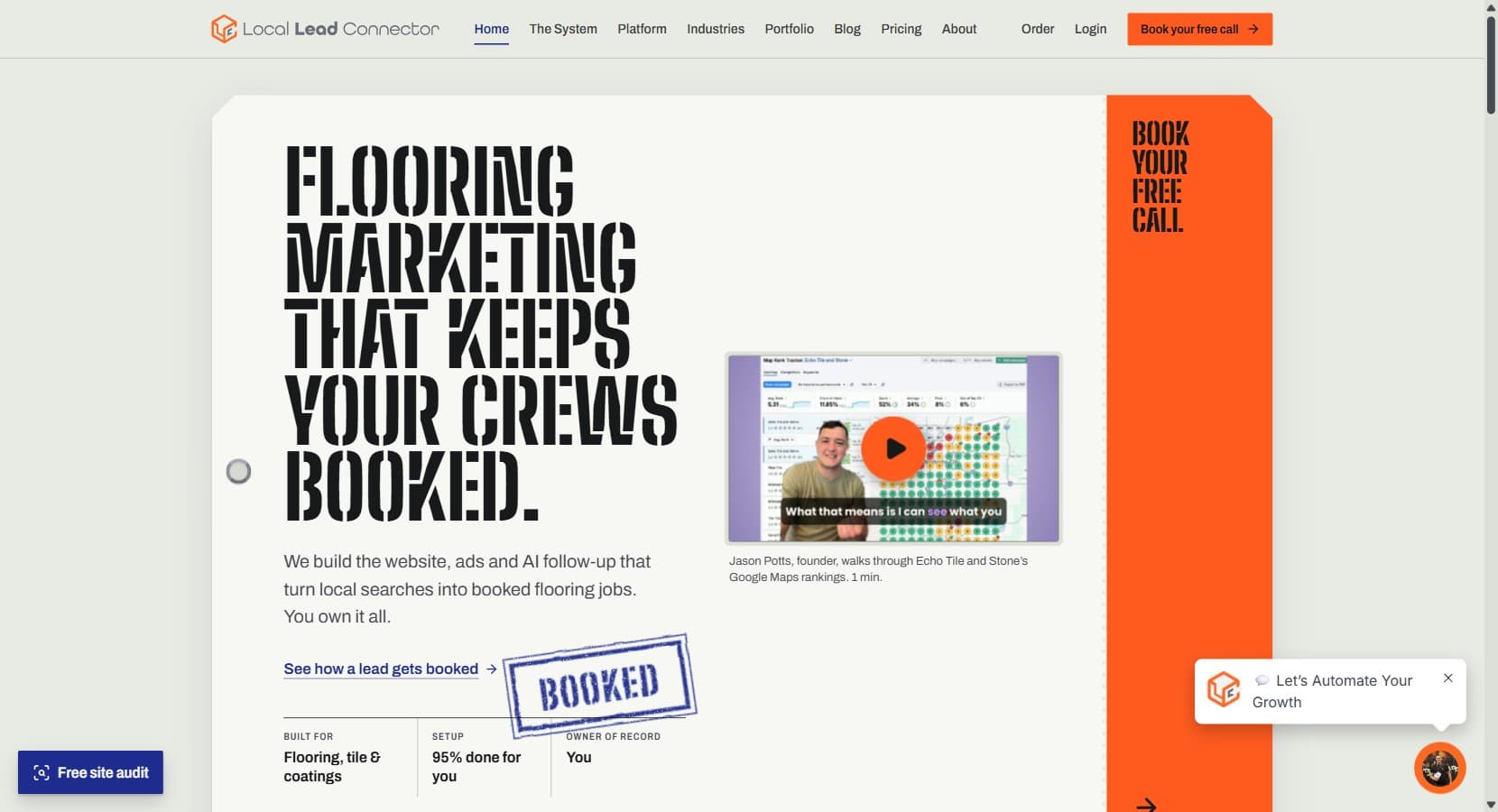1498x812 pixels.
Task: Click the scrollbar down arrow
Action: pos(1491,804)
